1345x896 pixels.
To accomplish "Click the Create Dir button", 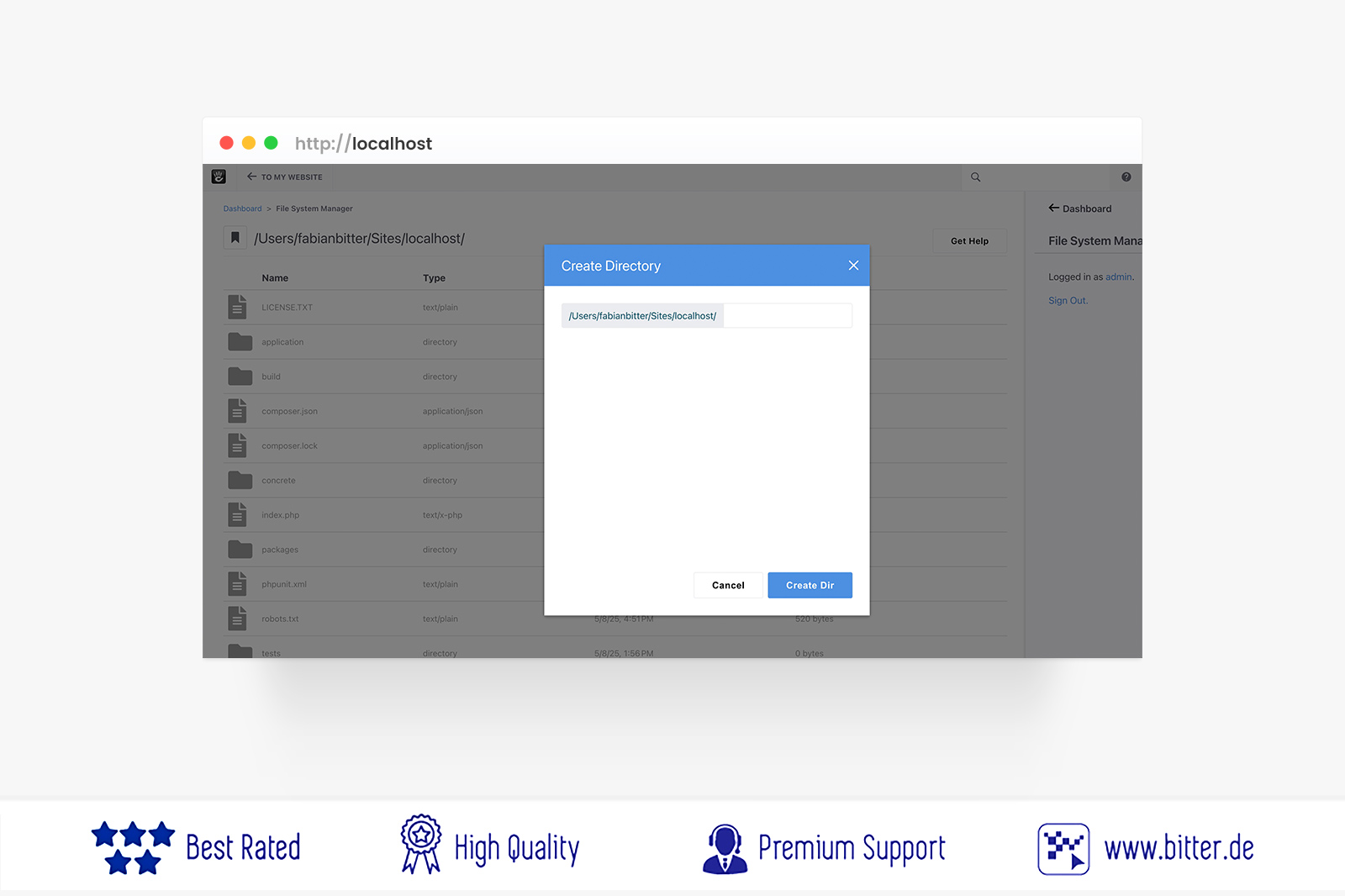I will (x=810, y=585).
